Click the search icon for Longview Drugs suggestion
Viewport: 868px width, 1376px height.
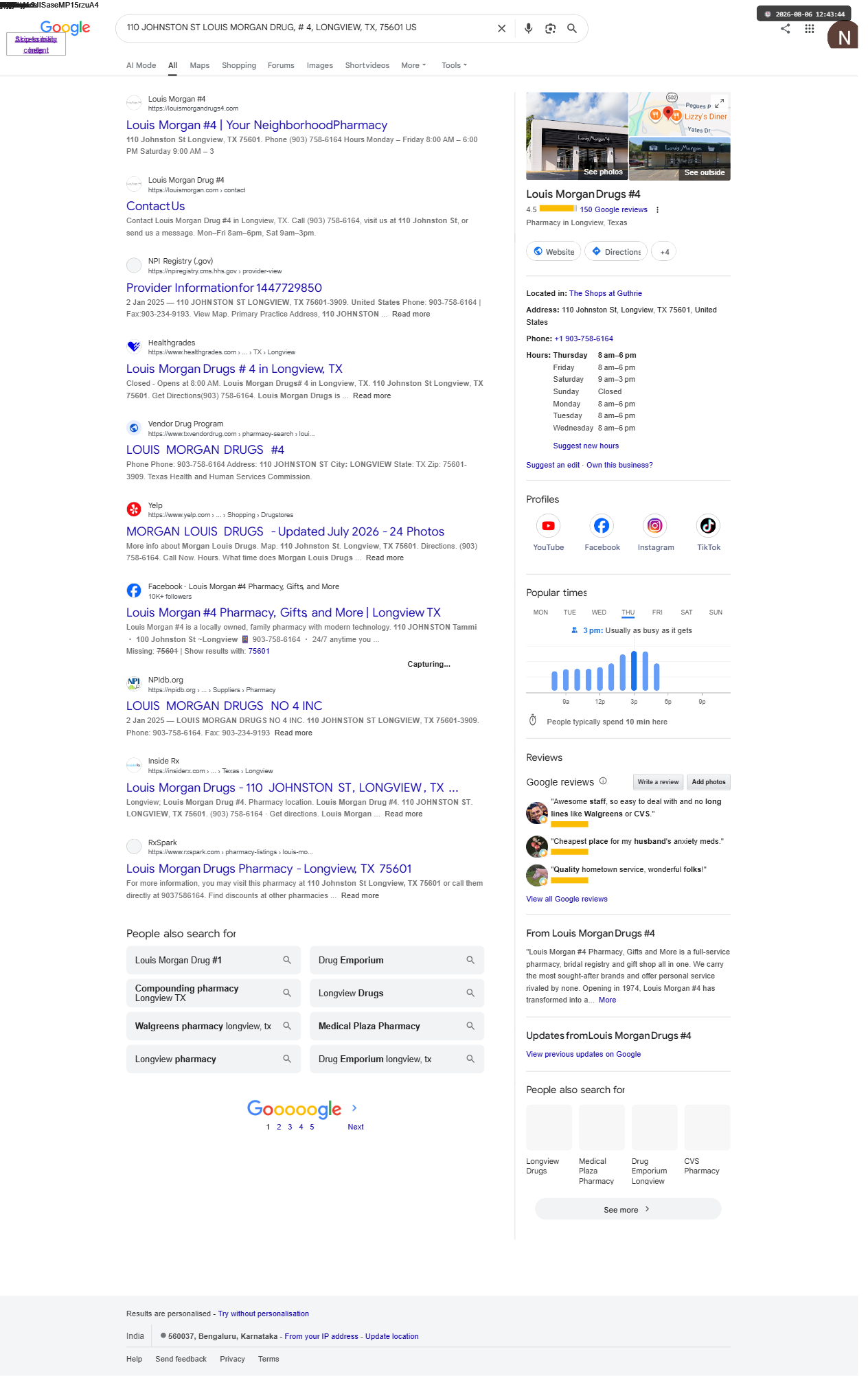(x=470, y=993)
